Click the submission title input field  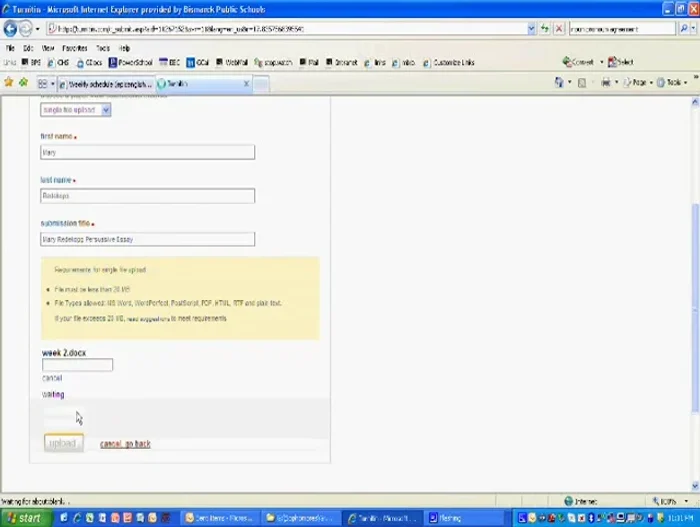point(147,239)
